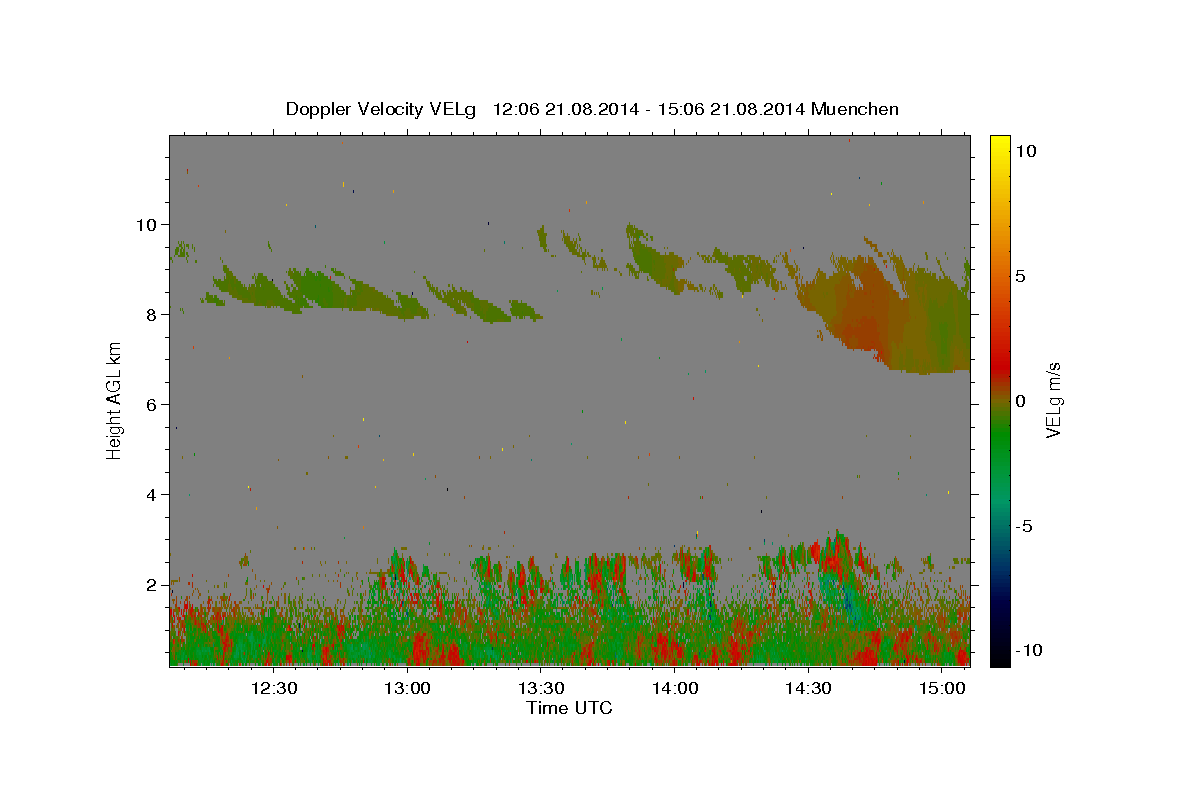Click the height axis label 6

point(152,404)
